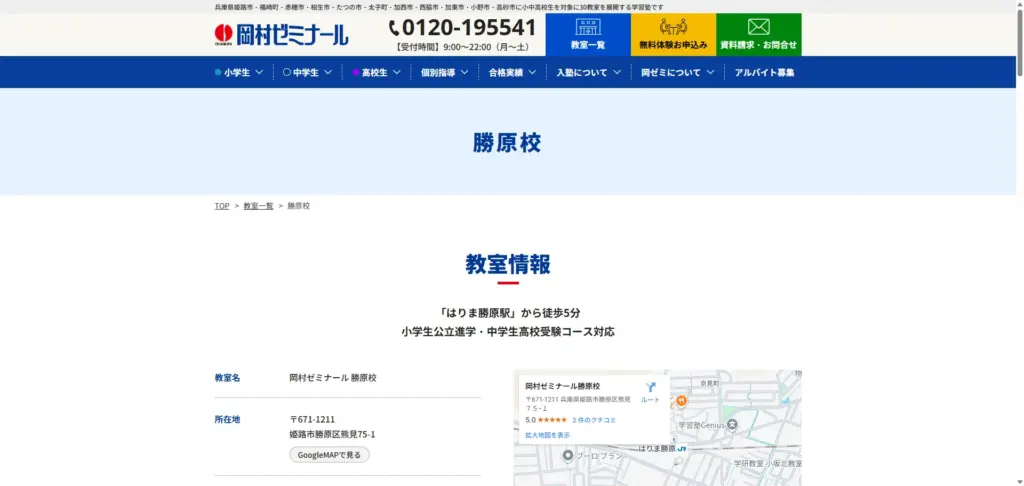This screenshot has height=486, width=1024.
Task: Click 学研教室 小坂北教室 label on the map
Action: (x=767, y=463)
